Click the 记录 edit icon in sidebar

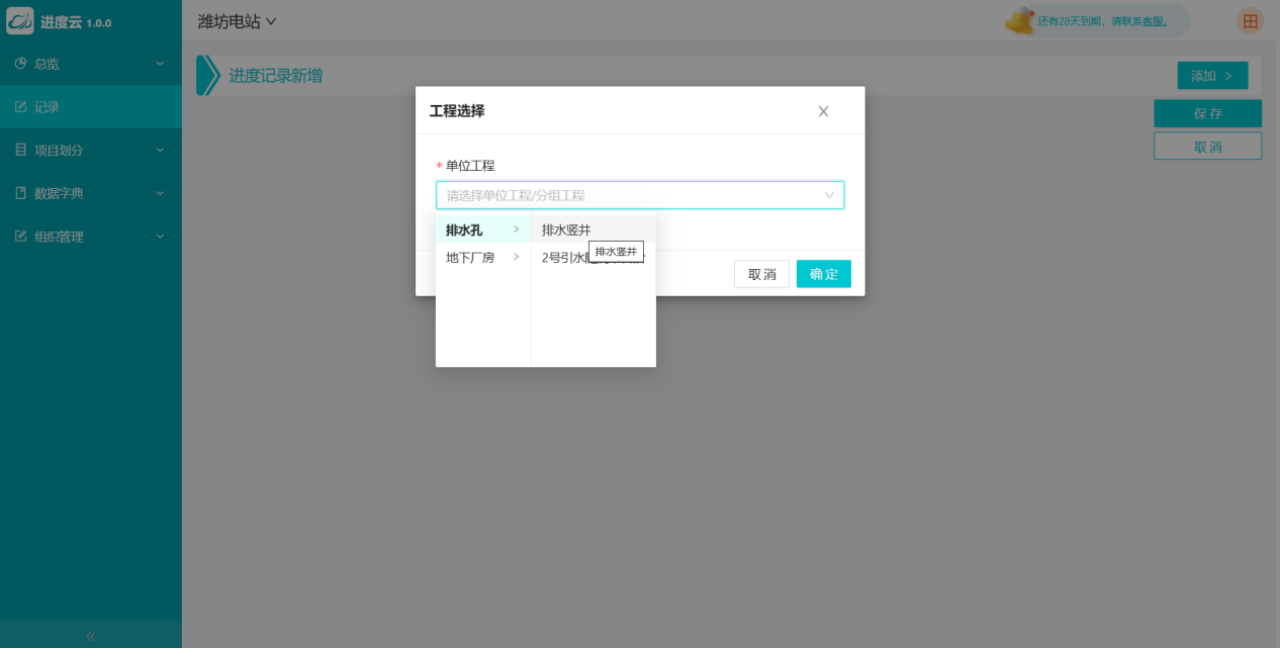point(20,107)
